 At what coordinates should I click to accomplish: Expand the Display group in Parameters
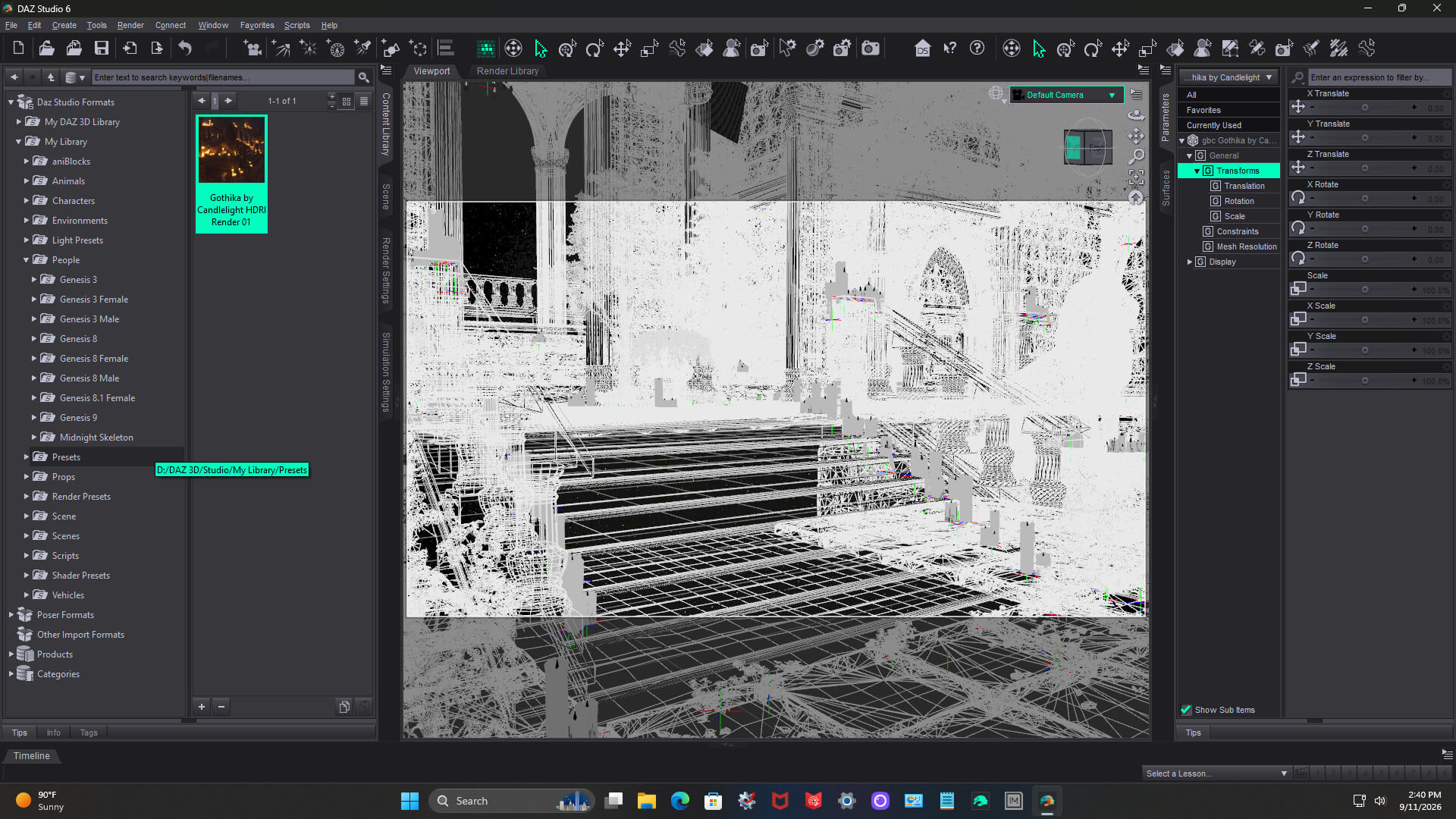click(1190, 262)
